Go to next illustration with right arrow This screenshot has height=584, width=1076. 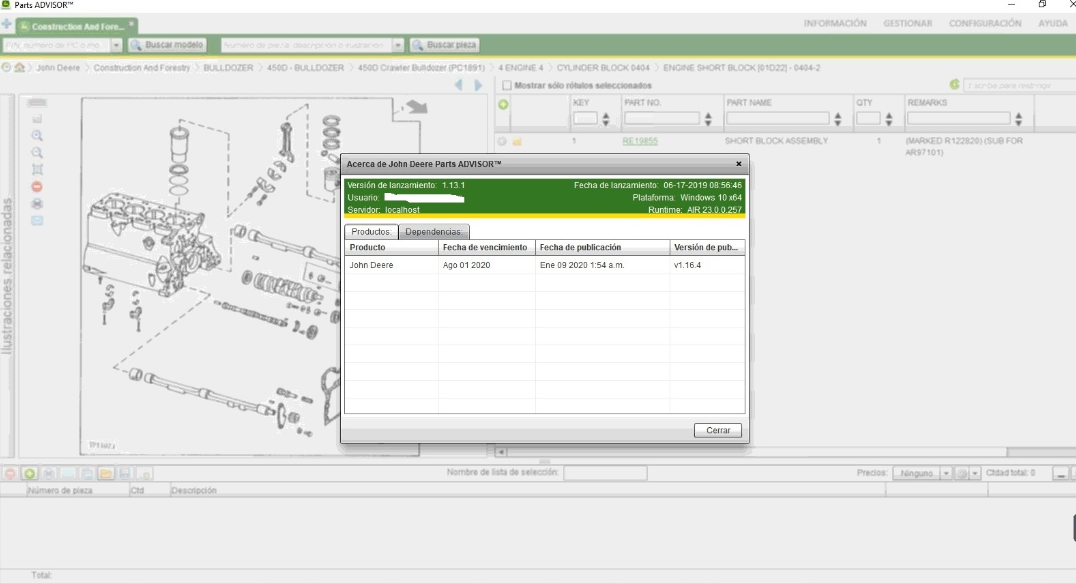478,85
